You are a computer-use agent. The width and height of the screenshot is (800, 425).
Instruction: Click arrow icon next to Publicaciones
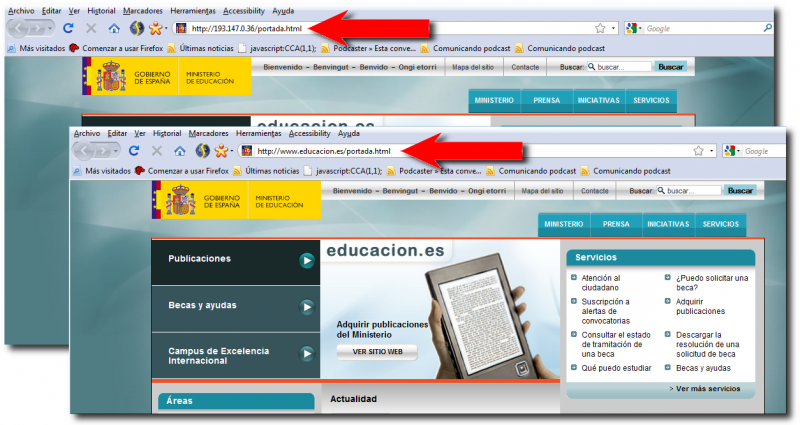tap(307, 260)
